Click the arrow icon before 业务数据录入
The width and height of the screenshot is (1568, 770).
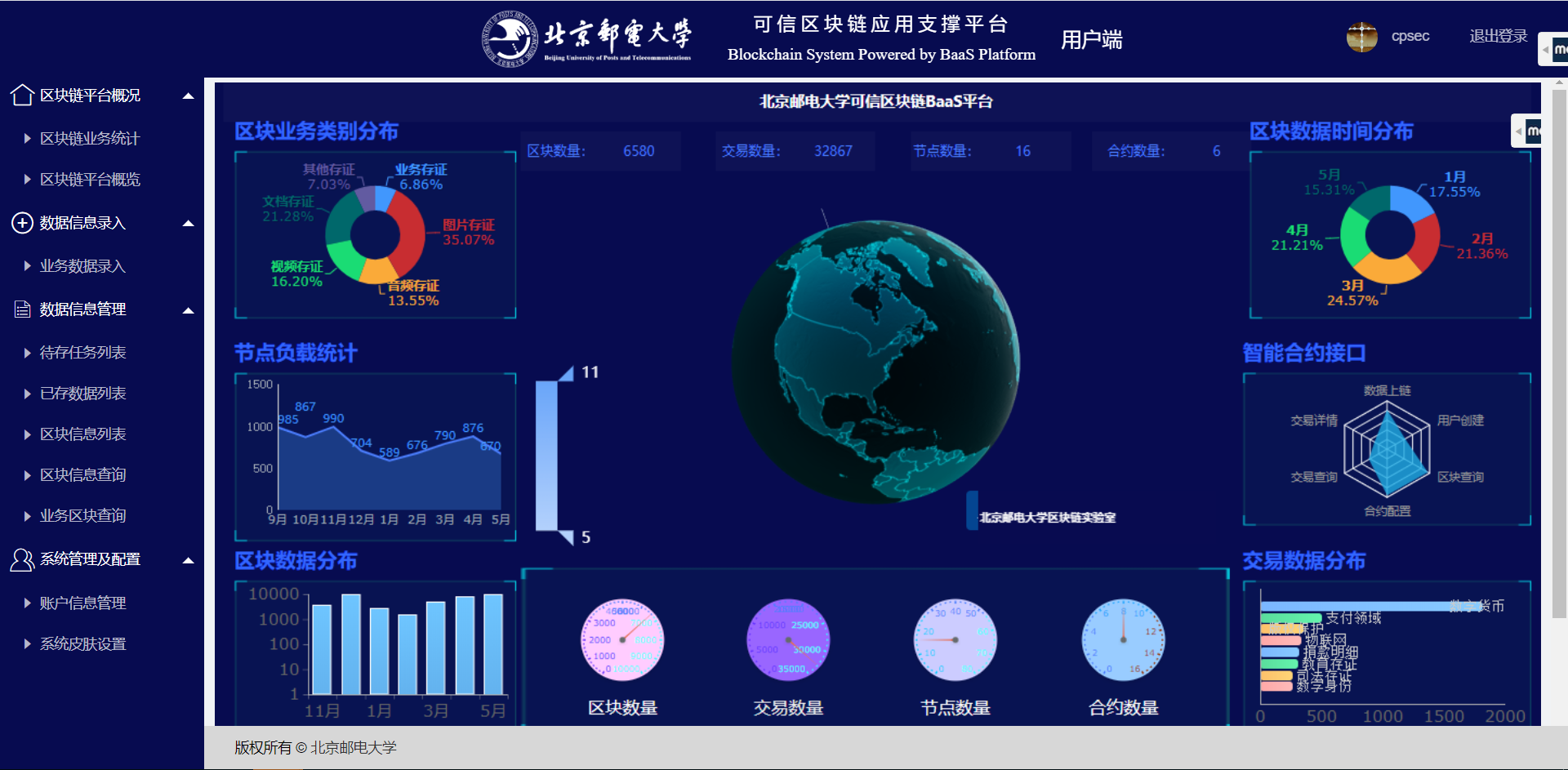28,266
